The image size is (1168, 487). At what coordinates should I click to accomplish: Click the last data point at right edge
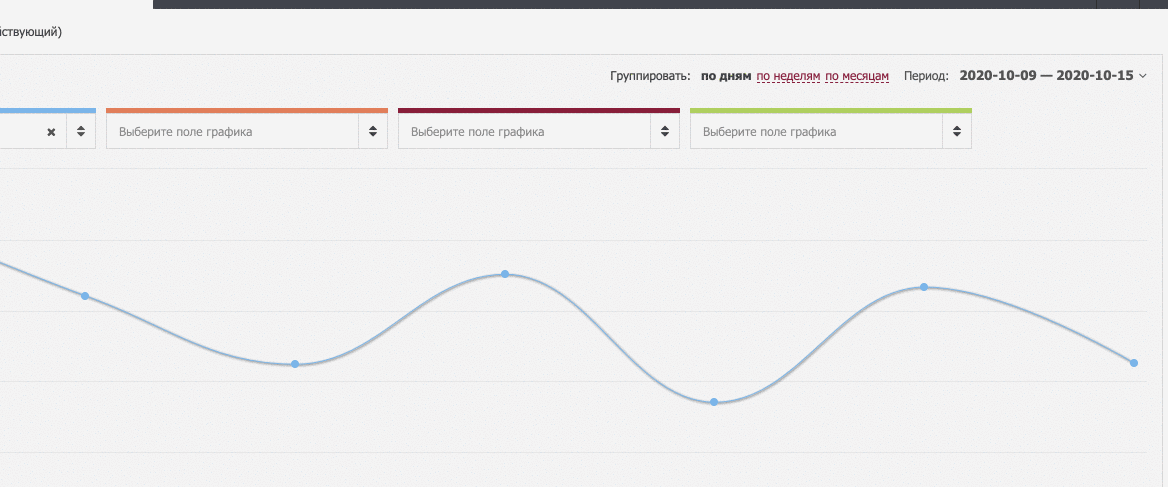coord(1134,363)
